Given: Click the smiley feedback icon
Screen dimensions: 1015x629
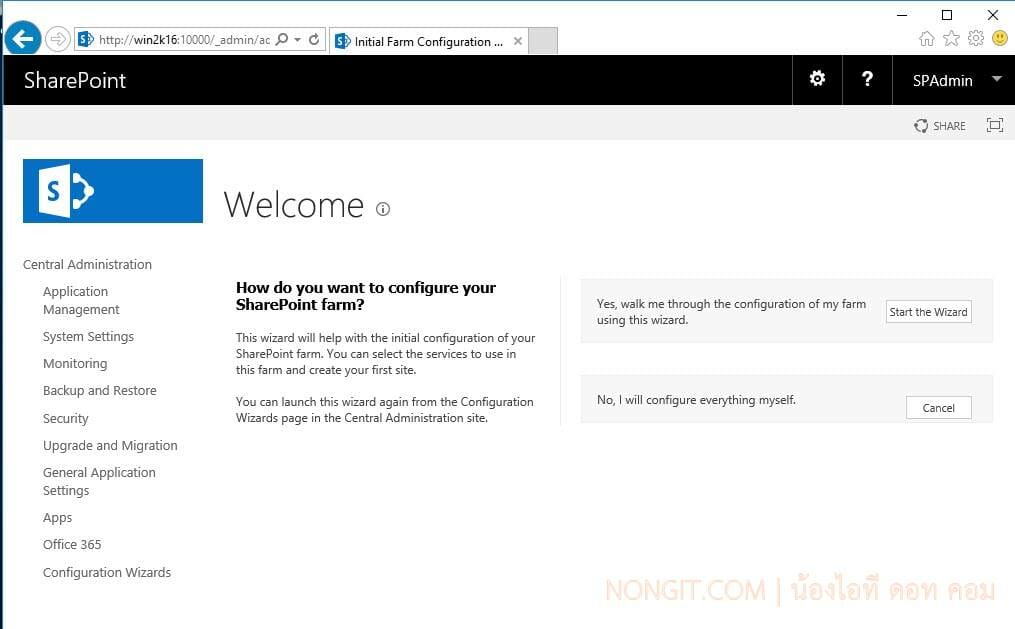Looking at the screenshot, I should point(1000,39).
